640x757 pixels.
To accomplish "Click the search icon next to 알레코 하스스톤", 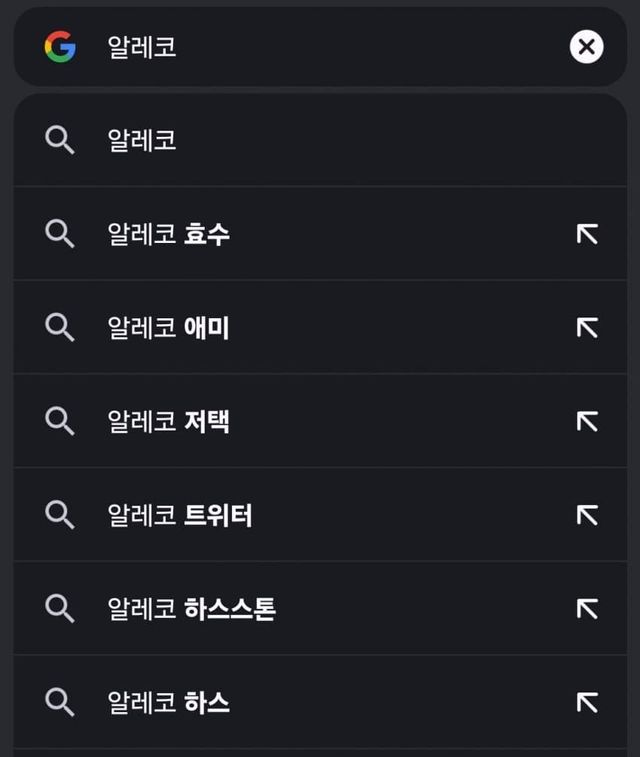I will 60,608.
